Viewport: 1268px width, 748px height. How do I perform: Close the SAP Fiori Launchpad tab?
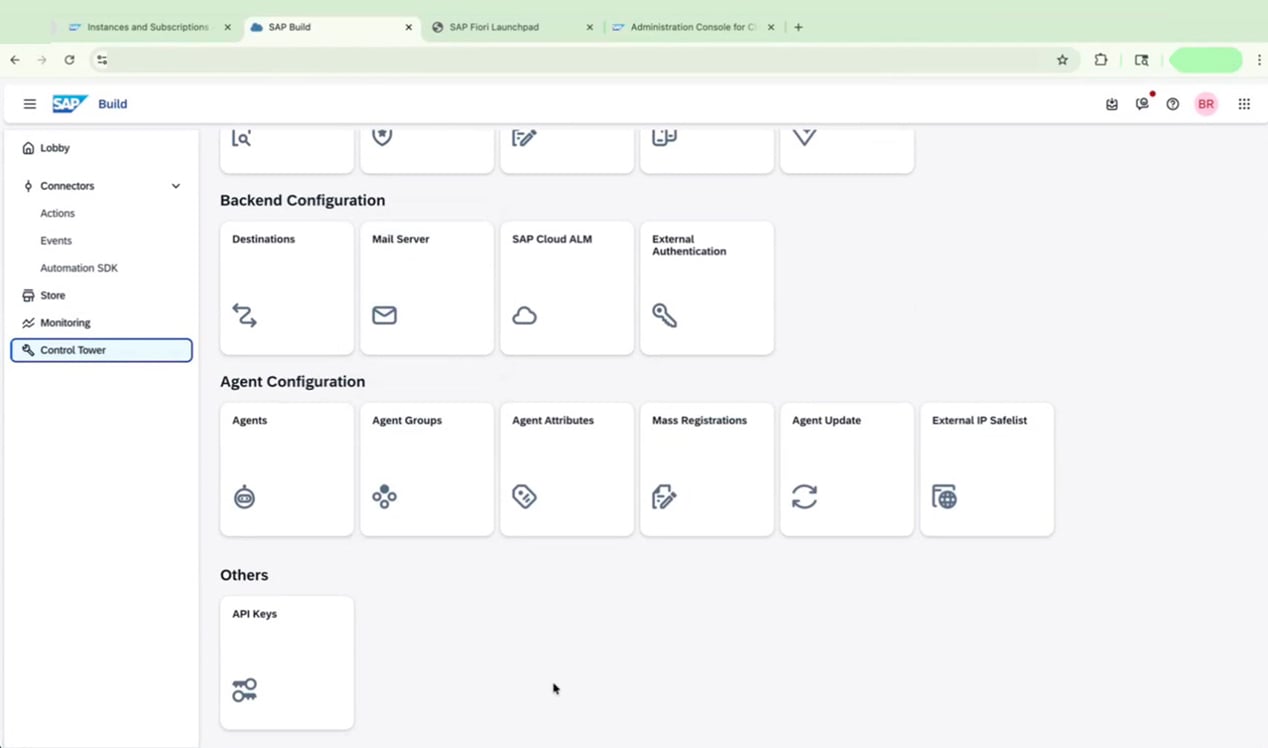pos(590,27)
